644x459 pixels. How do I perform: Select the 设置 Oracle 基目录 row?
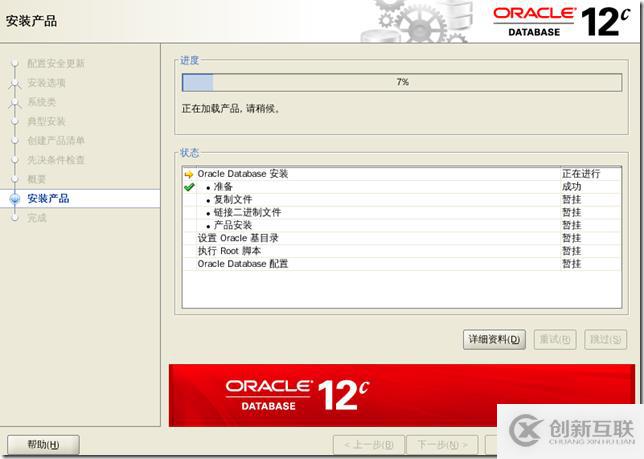click(402, 238)
